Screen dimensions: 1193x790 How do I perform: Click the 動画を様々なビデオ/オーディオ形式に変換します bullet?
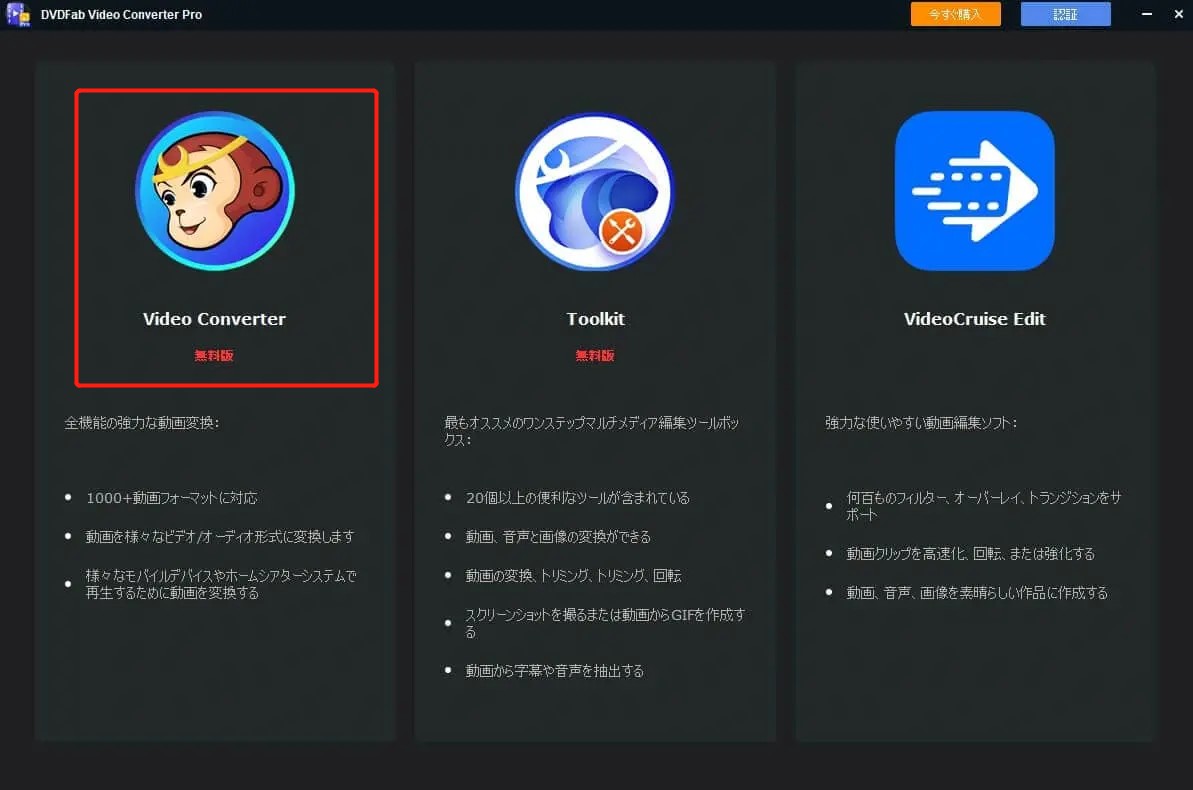(x=220, y=537)
